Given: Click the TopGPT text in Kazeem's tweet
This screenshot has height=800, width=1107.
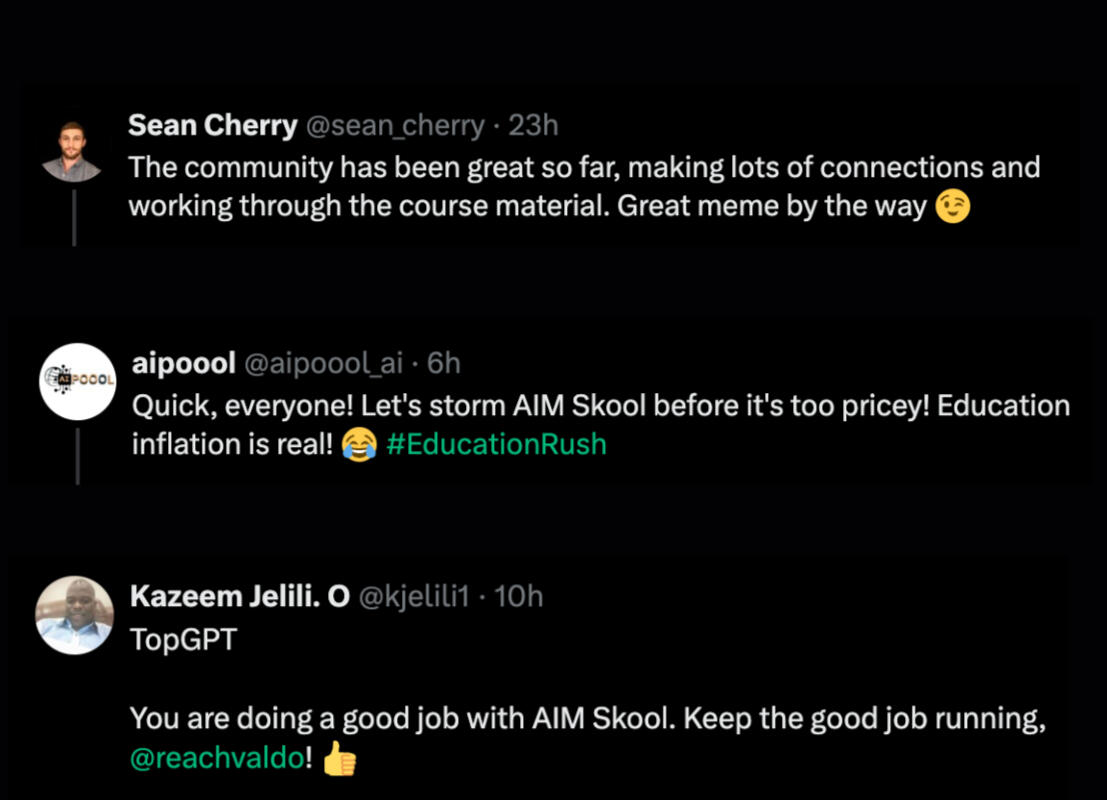Looking at the screenshot, I should click(184, 640).
